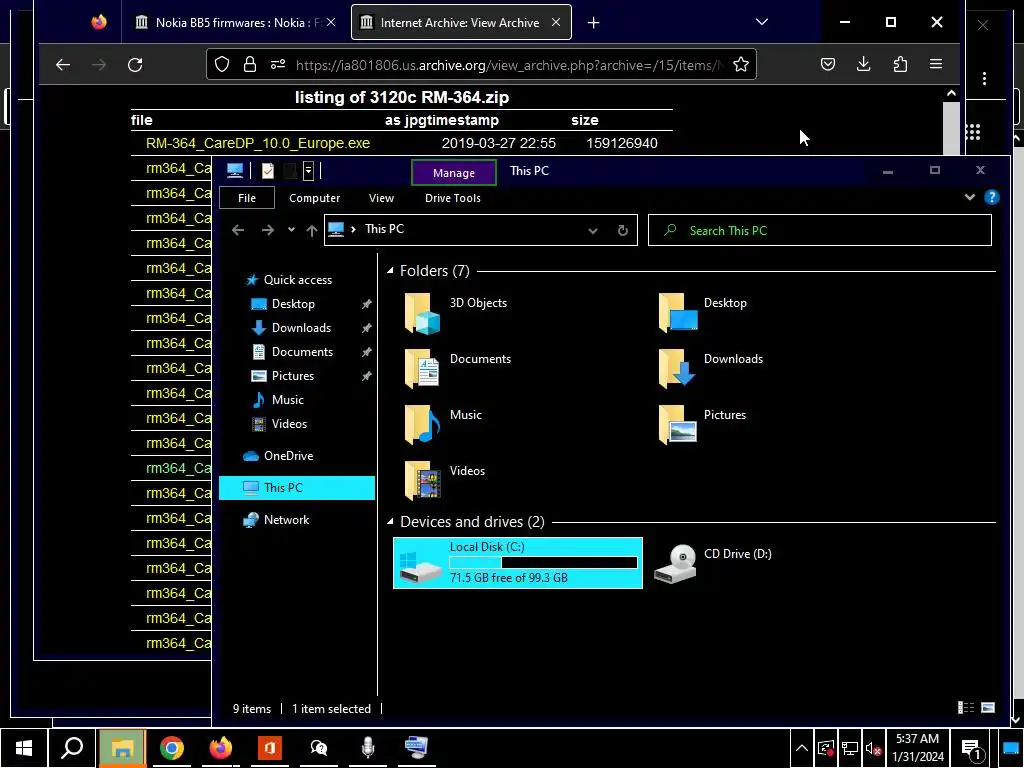This screenshot has width=1024, height=768.
Task: Click Save to Pocket icon
Action: pyautogui.click(x=827, y=64)
